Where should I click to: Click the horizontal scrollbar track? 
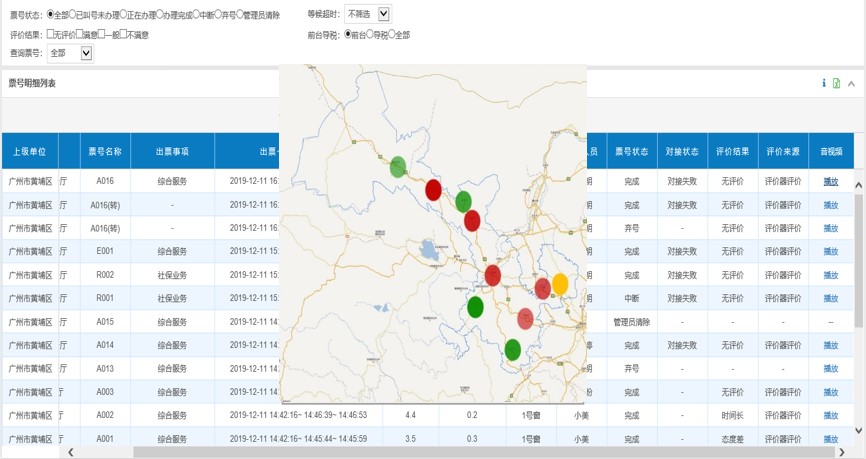450,452
